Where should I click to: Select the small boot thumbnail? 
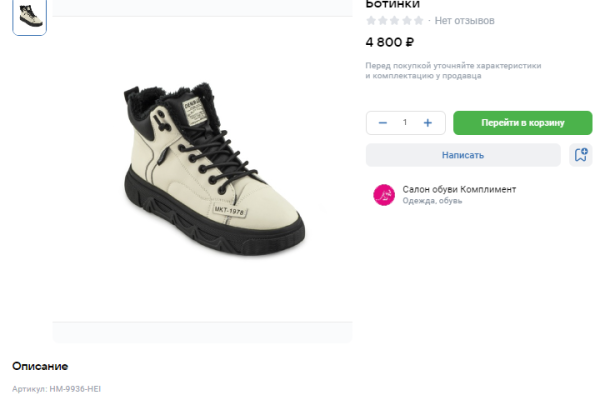click(29, 16)
